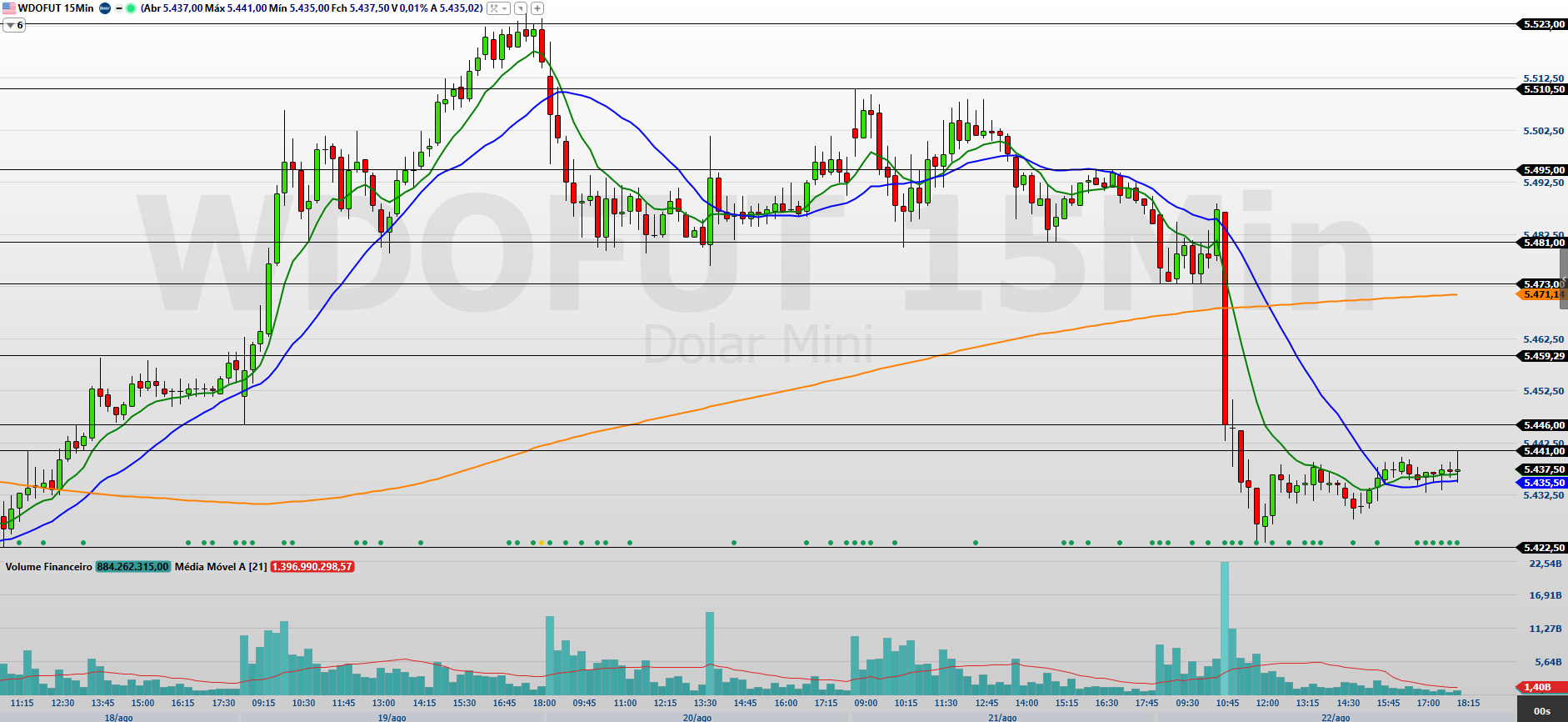This screenshot has height=722, width=1568.
Task: Click the 19/ago date label on time axis
Action: (392, 717)
